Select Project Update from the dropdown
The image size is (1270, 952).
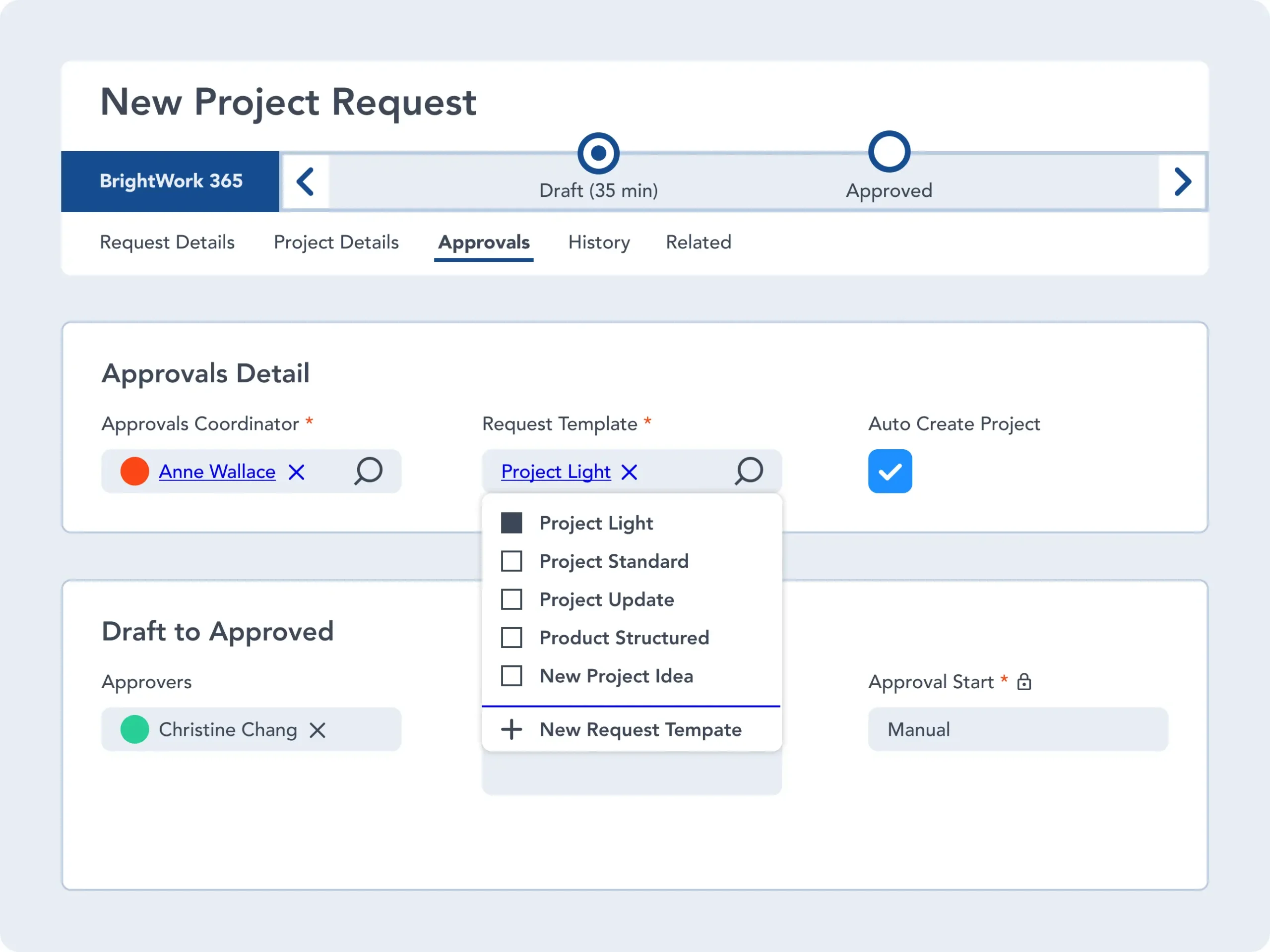pos(607,599)
